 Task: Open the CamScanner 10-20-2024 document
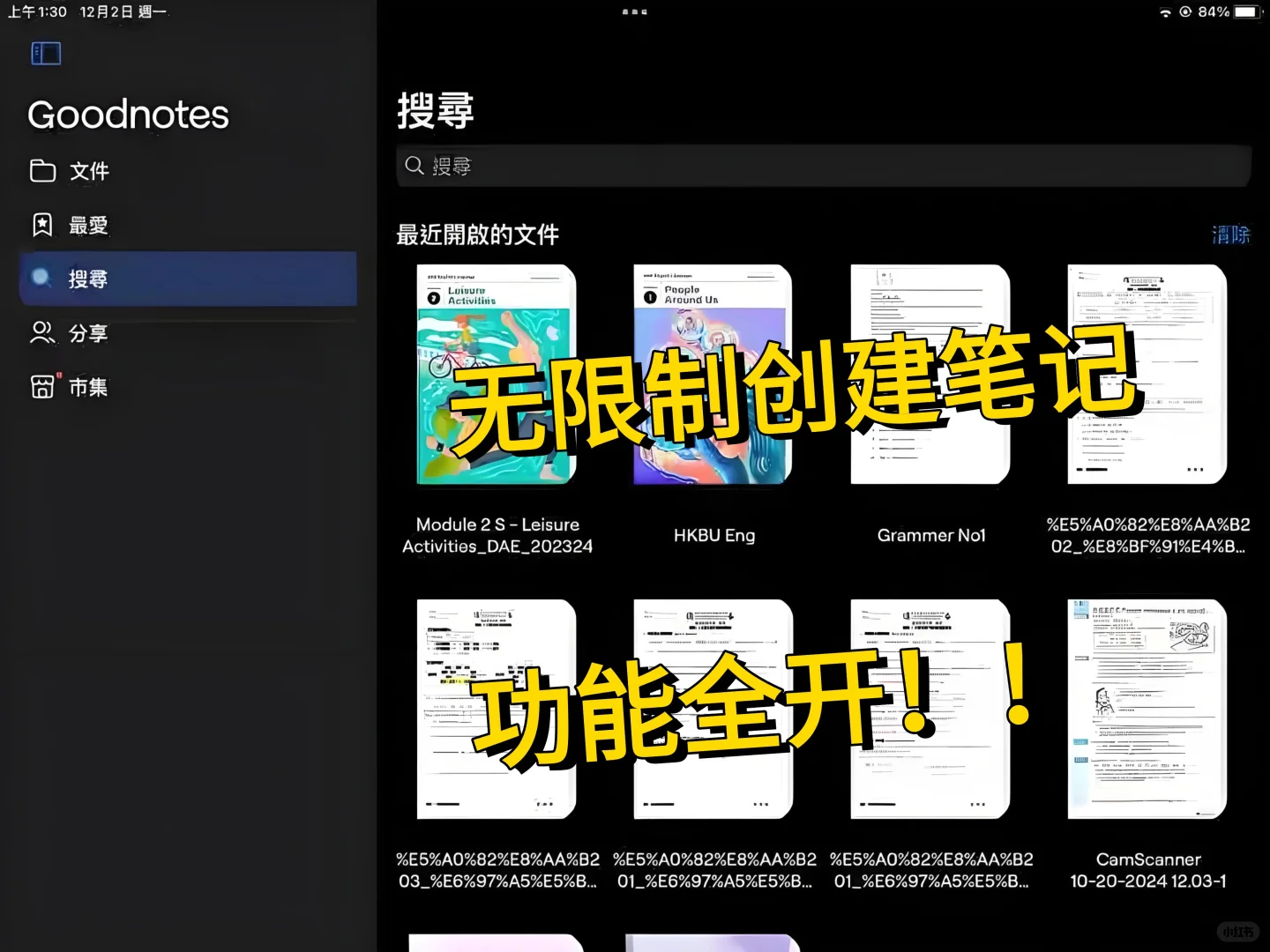1147,710
